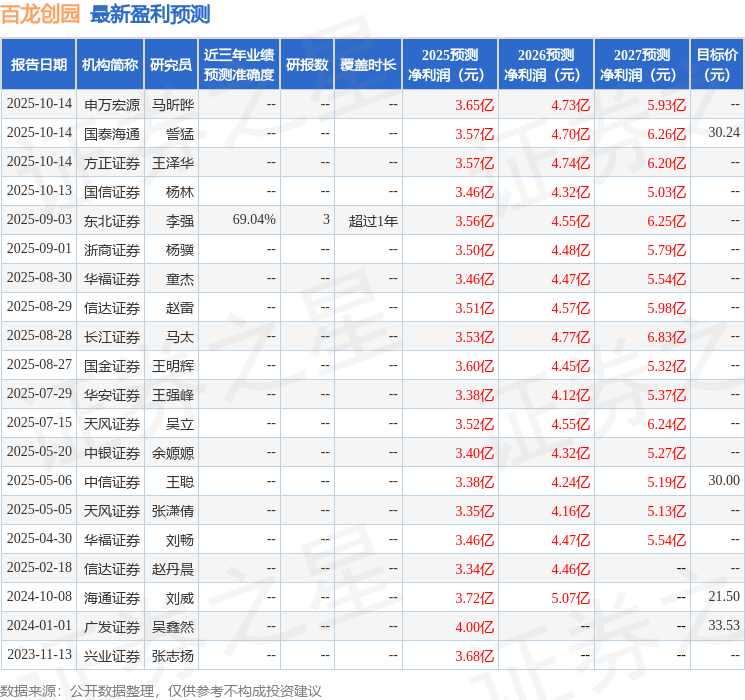Click the 中信证券 target price 30.00
The image size is (745, 700).
pyautogui.click(x=724, y=480)
